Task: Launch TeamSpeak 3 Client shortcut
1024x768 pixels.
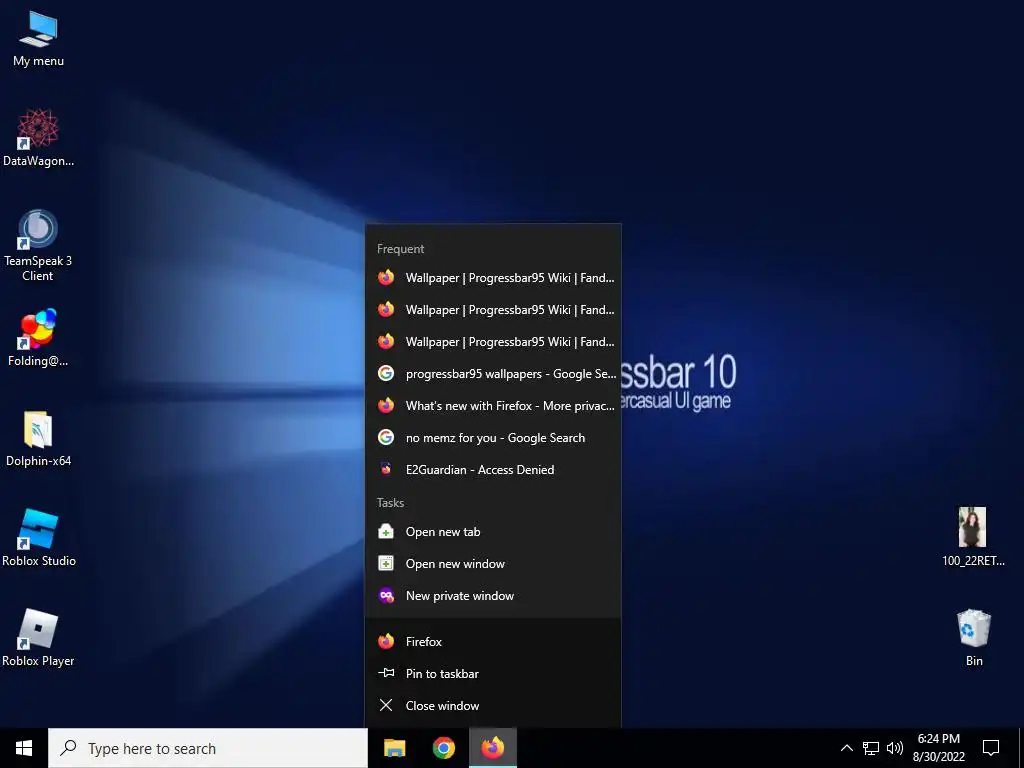Action: (38, 246)
